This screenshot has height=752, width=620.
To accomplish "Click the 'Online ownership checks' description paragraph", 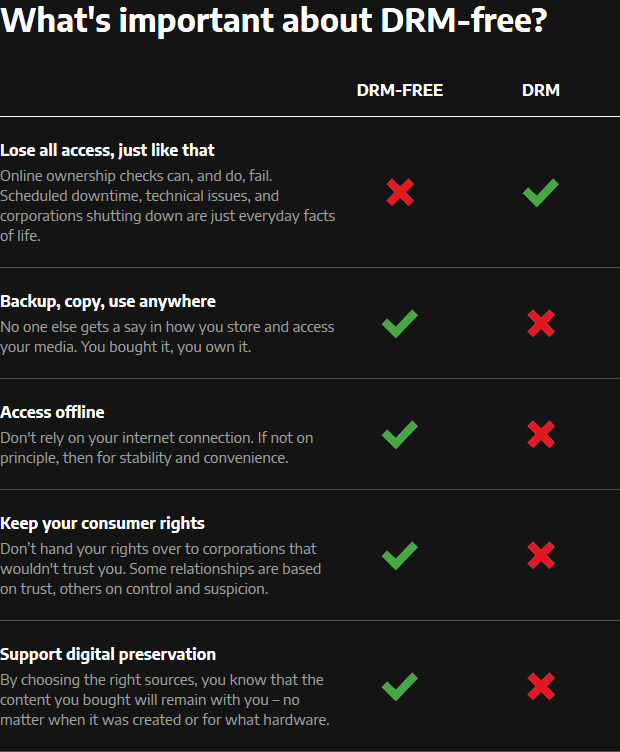I will [x=168, y=206].
